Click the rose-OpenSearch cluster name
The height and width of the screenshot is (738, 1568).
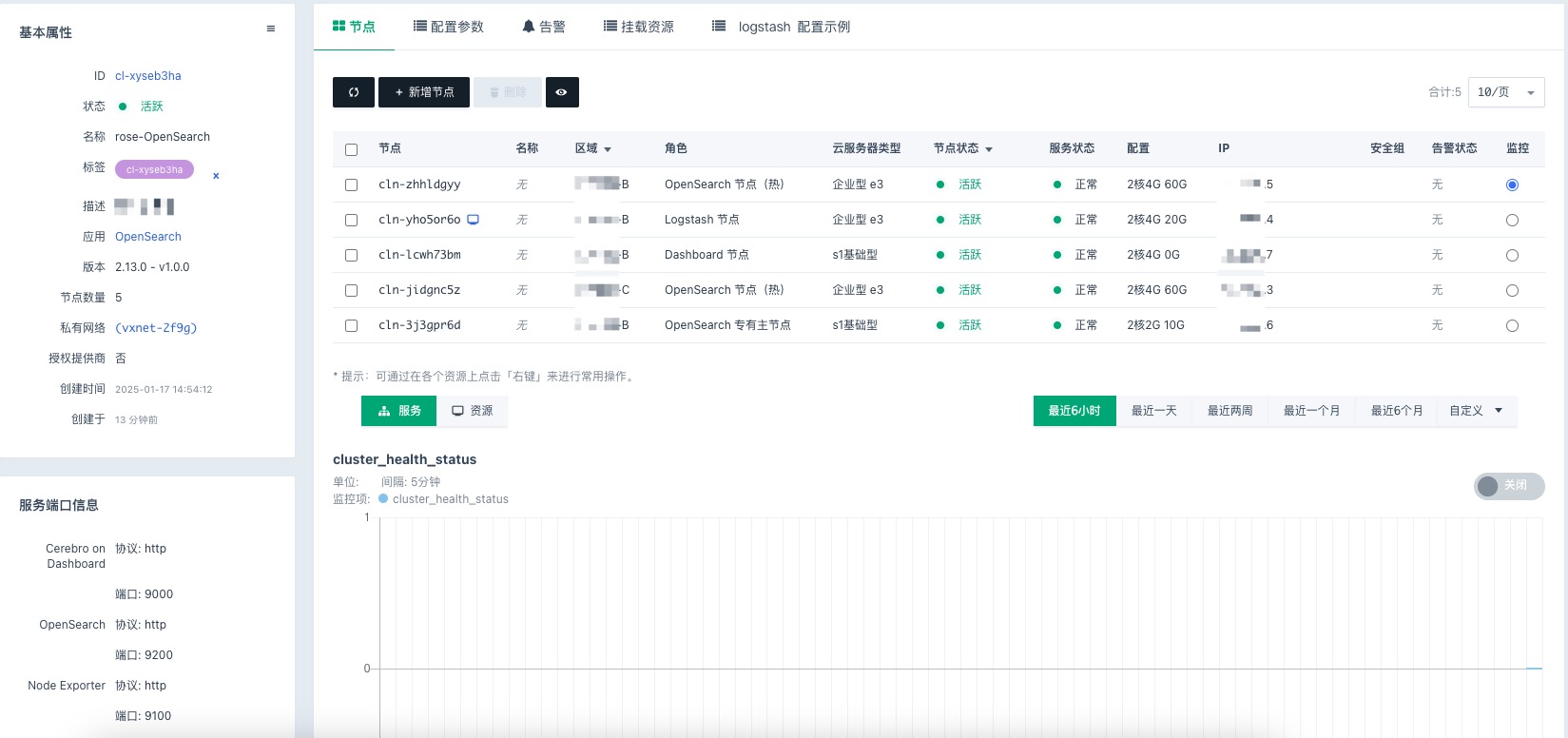(163, 137)
